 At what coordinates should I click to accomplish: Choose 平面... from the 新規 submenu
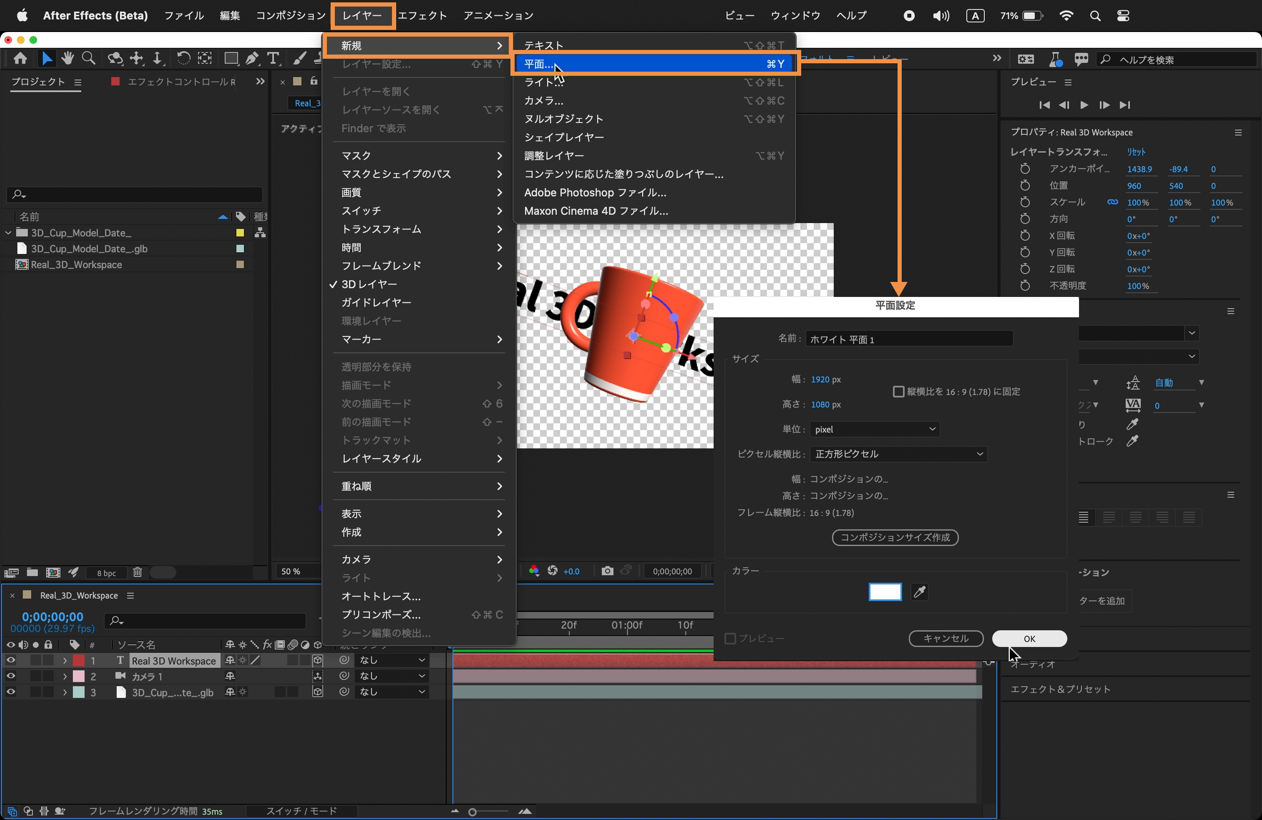[539, 64]
